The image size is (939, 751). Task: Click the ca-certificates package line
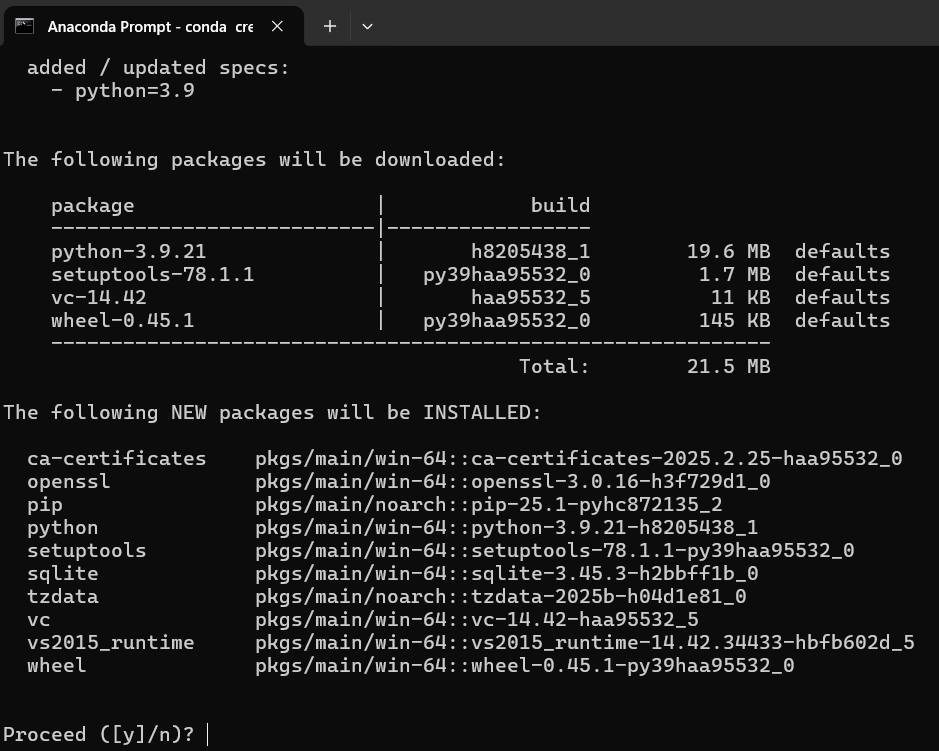pyautogui.click(x=117, y=458)
